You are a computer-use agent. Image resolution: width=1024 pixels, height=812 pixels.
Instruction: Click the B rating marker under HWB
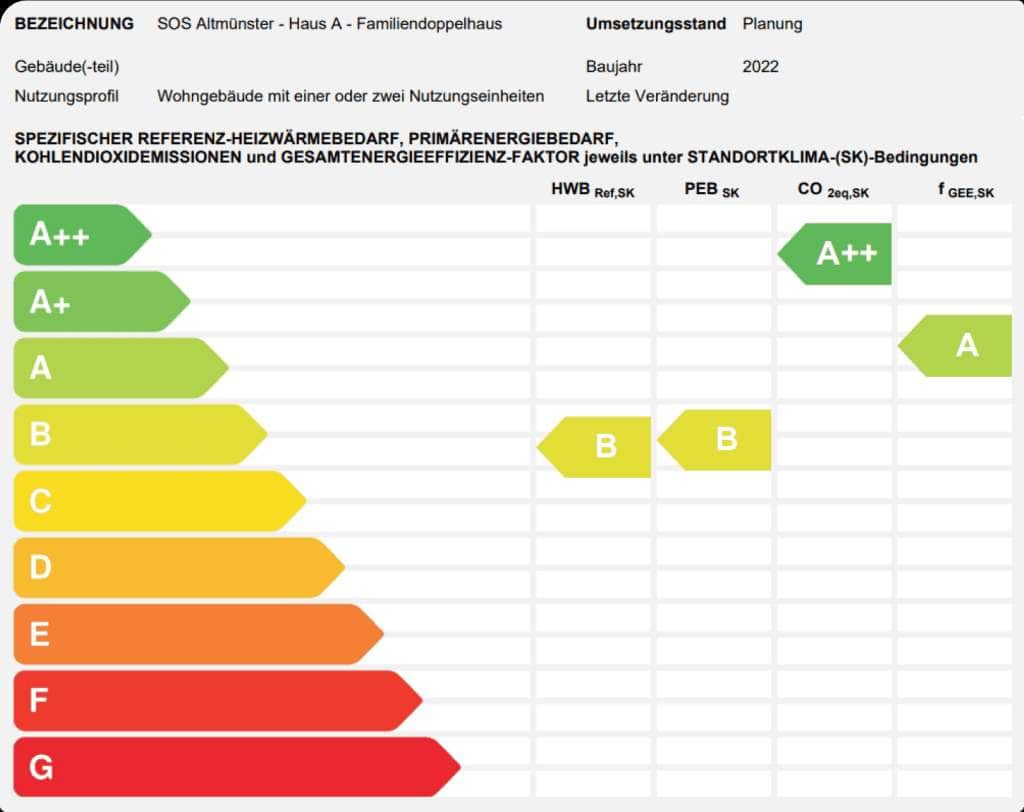coord(596,446)
